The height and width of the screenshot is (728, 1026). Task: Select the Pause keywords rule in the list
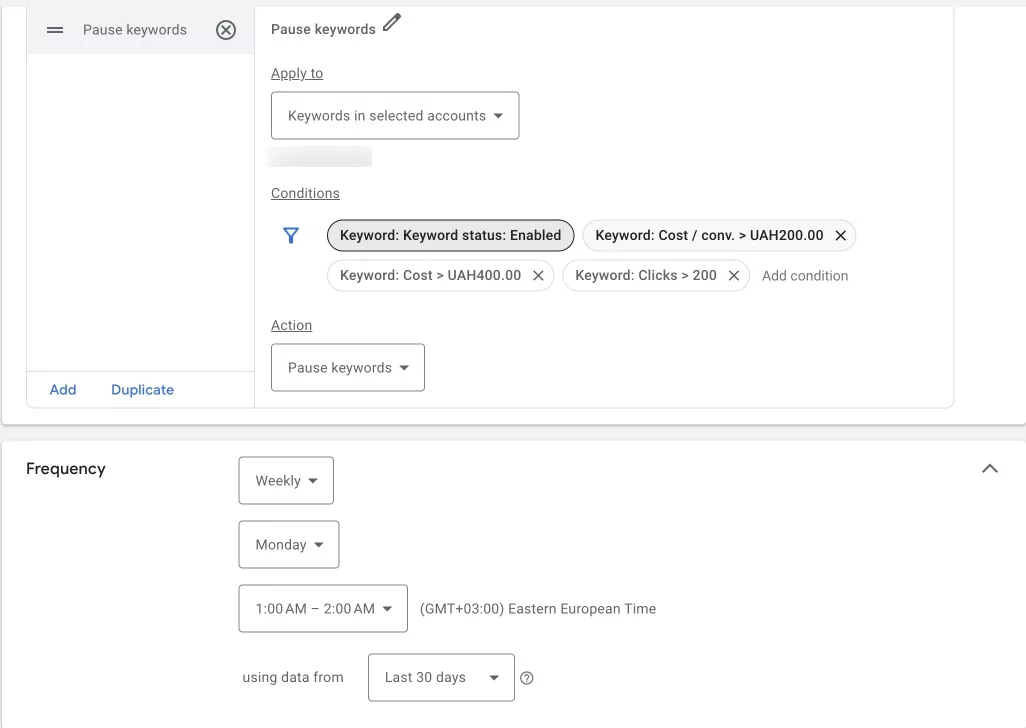click(135, 30)
